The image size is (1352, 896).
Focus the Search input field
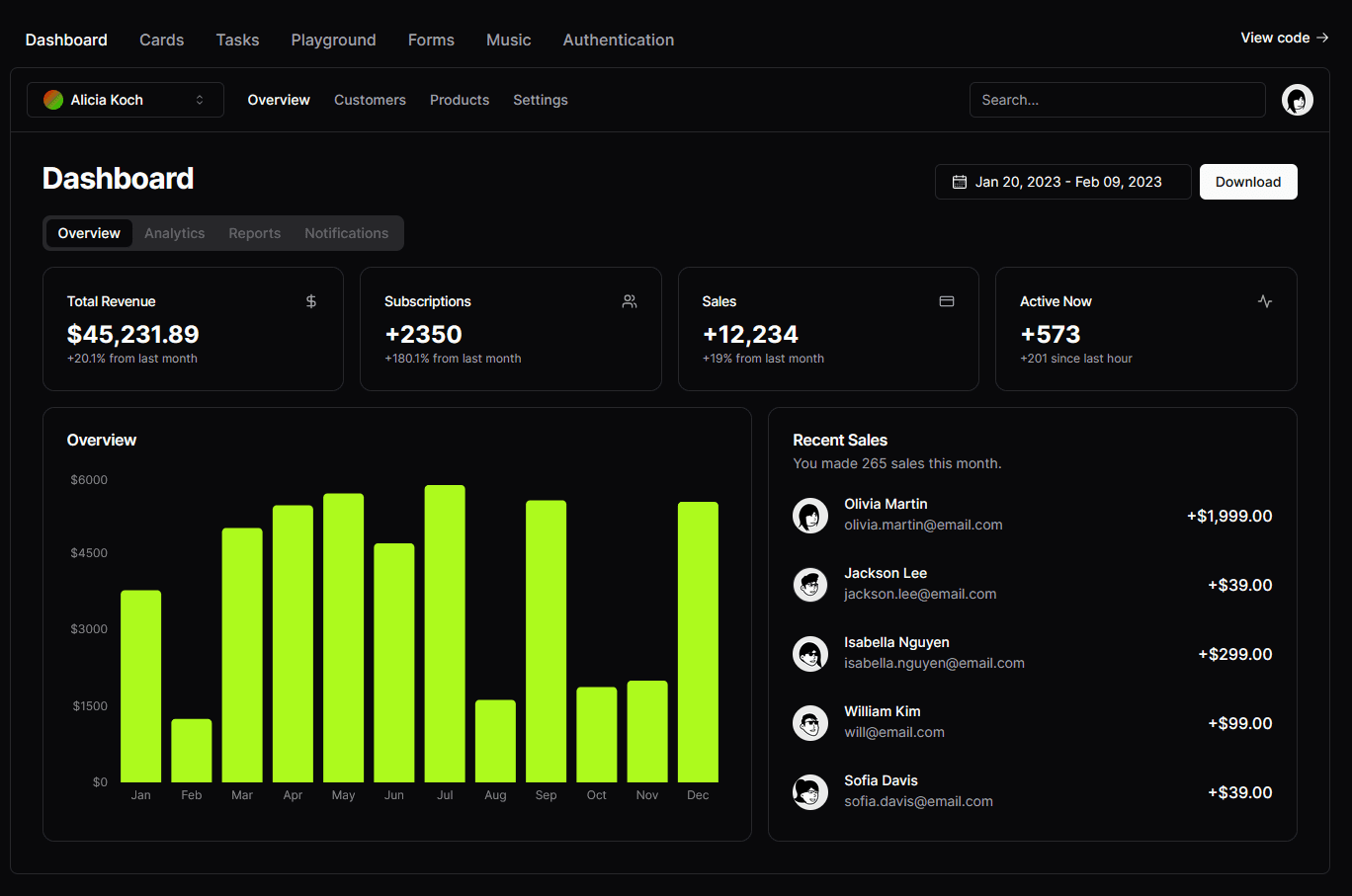coord(1117,100)
